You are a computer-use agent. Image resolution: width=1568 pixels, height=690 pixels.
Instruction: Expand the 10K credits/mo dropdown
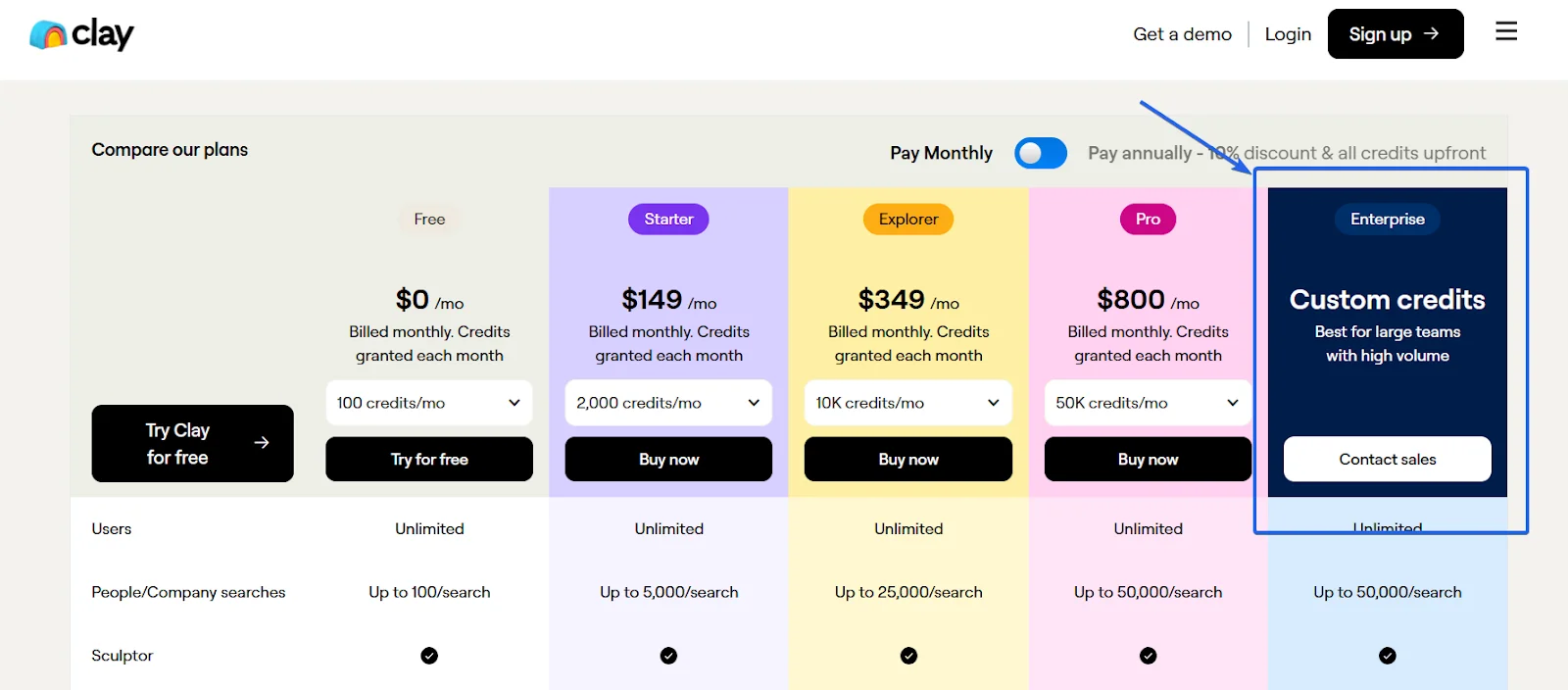coord(908,403)
